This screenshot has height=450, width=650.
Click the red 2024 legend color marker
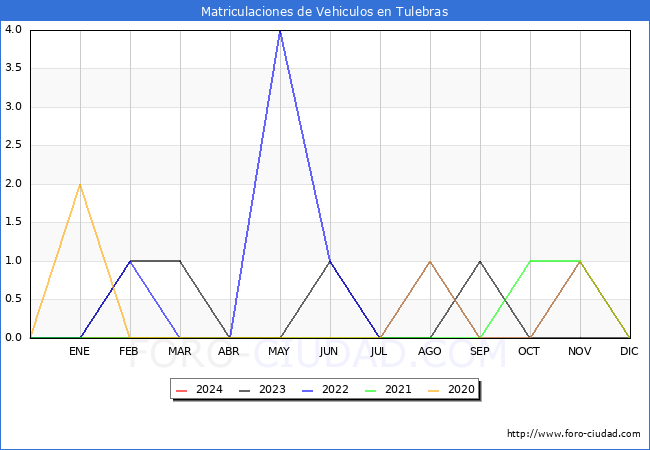pos(182,390)
